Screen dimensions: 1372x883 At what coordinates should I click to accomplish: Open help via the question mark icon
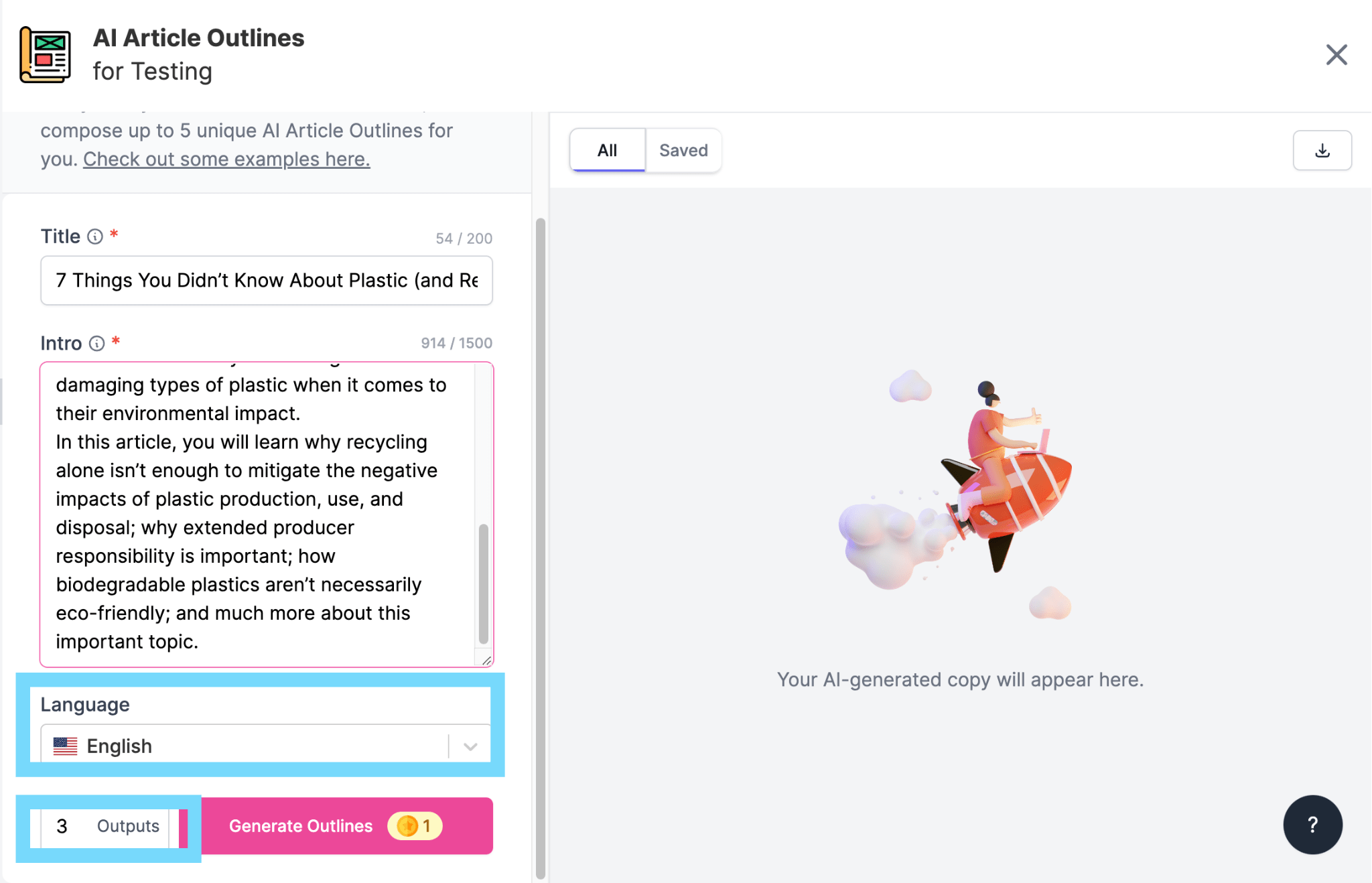click(1312, 825)
